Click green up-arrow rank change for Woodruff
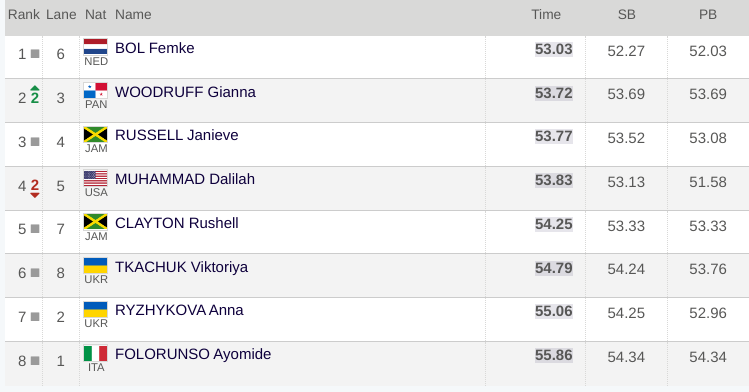Image resolution: width=749 pixels, height=392 pixels. (34, 95)
